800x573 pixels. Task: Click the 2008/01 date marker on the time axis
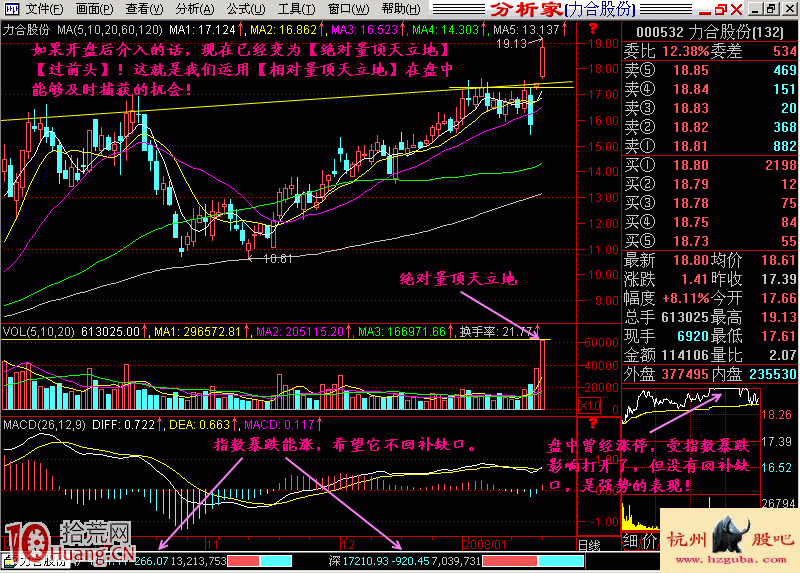tap(485, 544)
